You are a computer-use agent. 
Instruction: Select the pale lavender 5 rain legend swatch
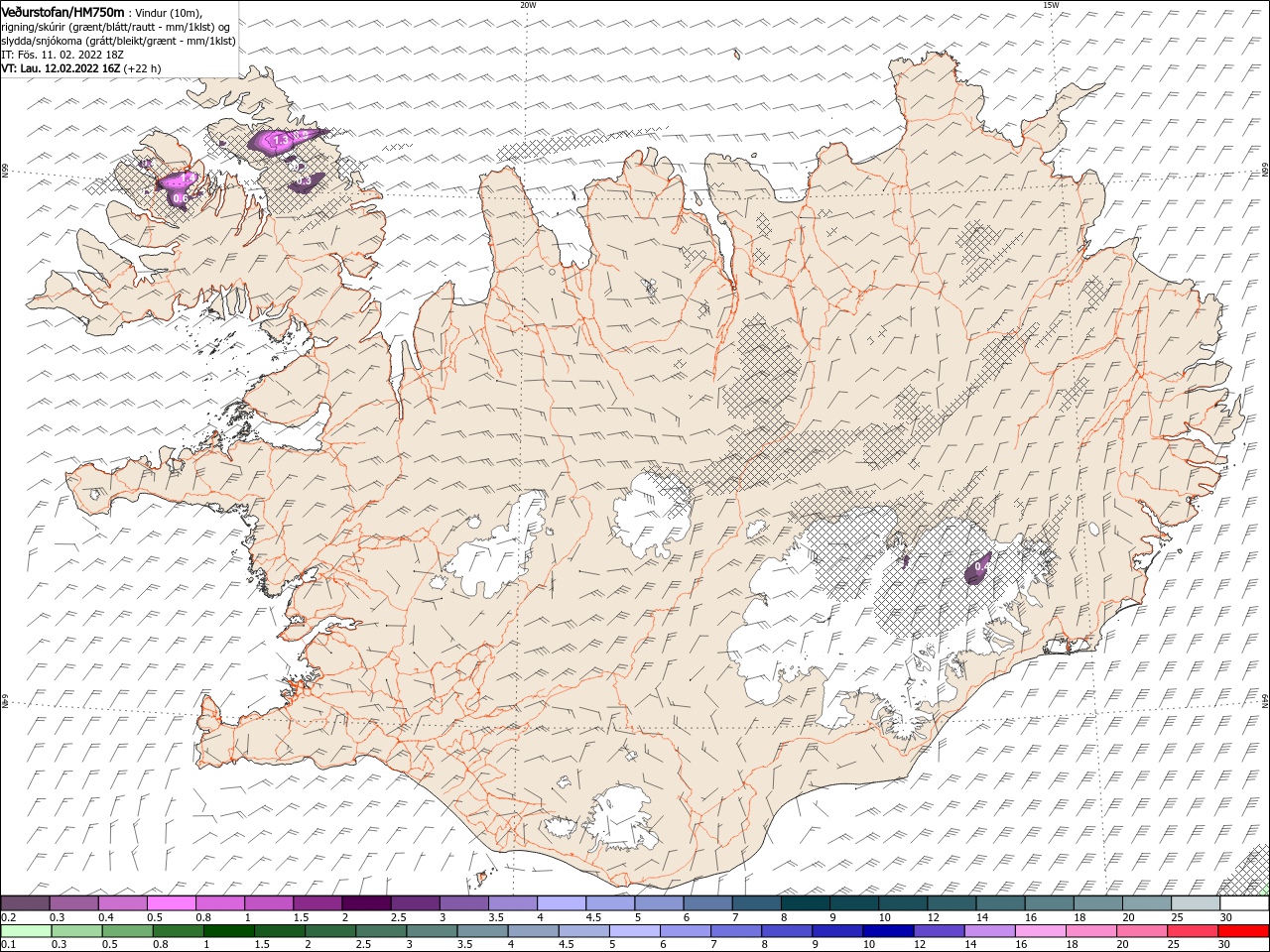(x=635, y=931)
